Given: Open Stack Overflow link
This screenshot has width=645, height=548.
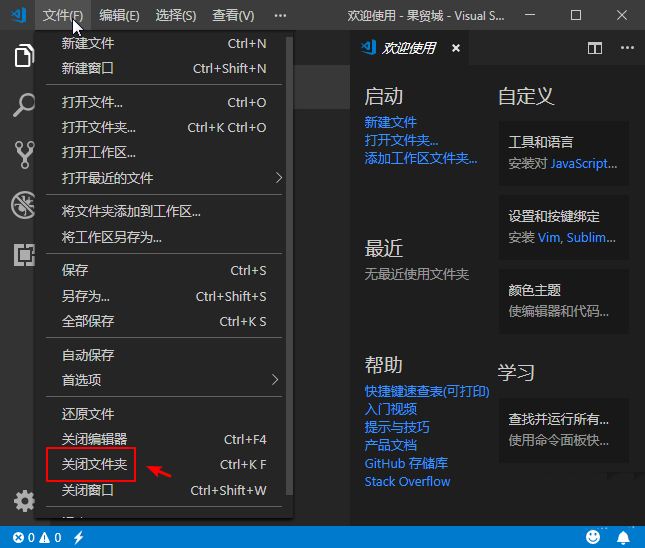Looking at the screenshot, I should tap(407, 482).
